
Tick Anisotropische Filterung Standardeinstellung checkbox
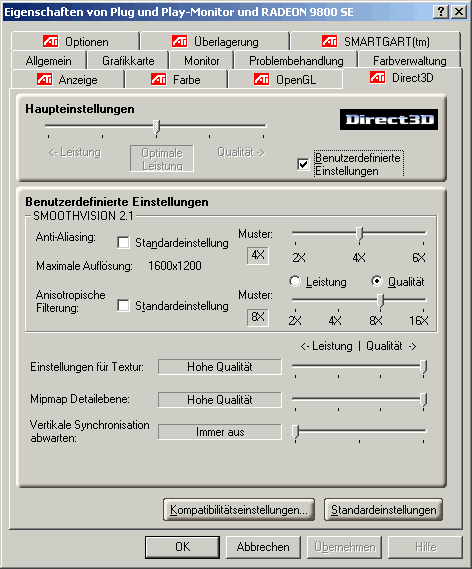coord(123,306)
